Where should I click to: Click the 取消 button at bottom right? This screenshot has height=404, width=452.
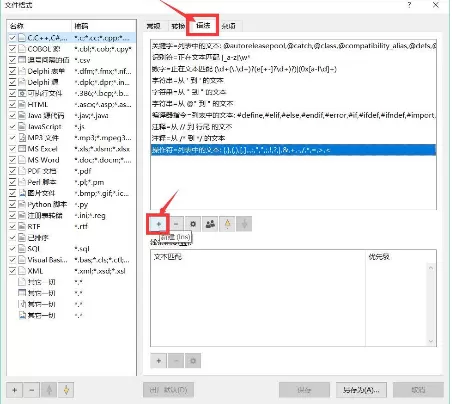point(418,390)
